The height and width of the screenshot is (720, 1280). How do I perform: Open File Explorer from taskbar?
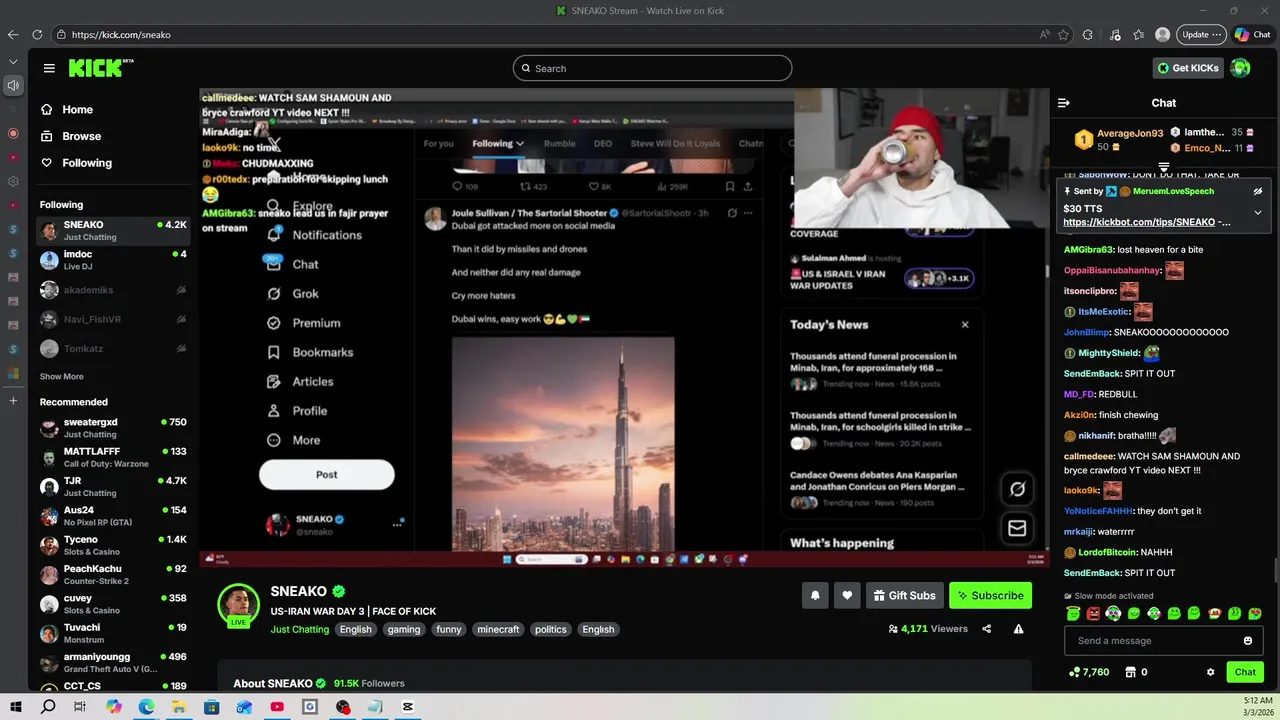178,707
